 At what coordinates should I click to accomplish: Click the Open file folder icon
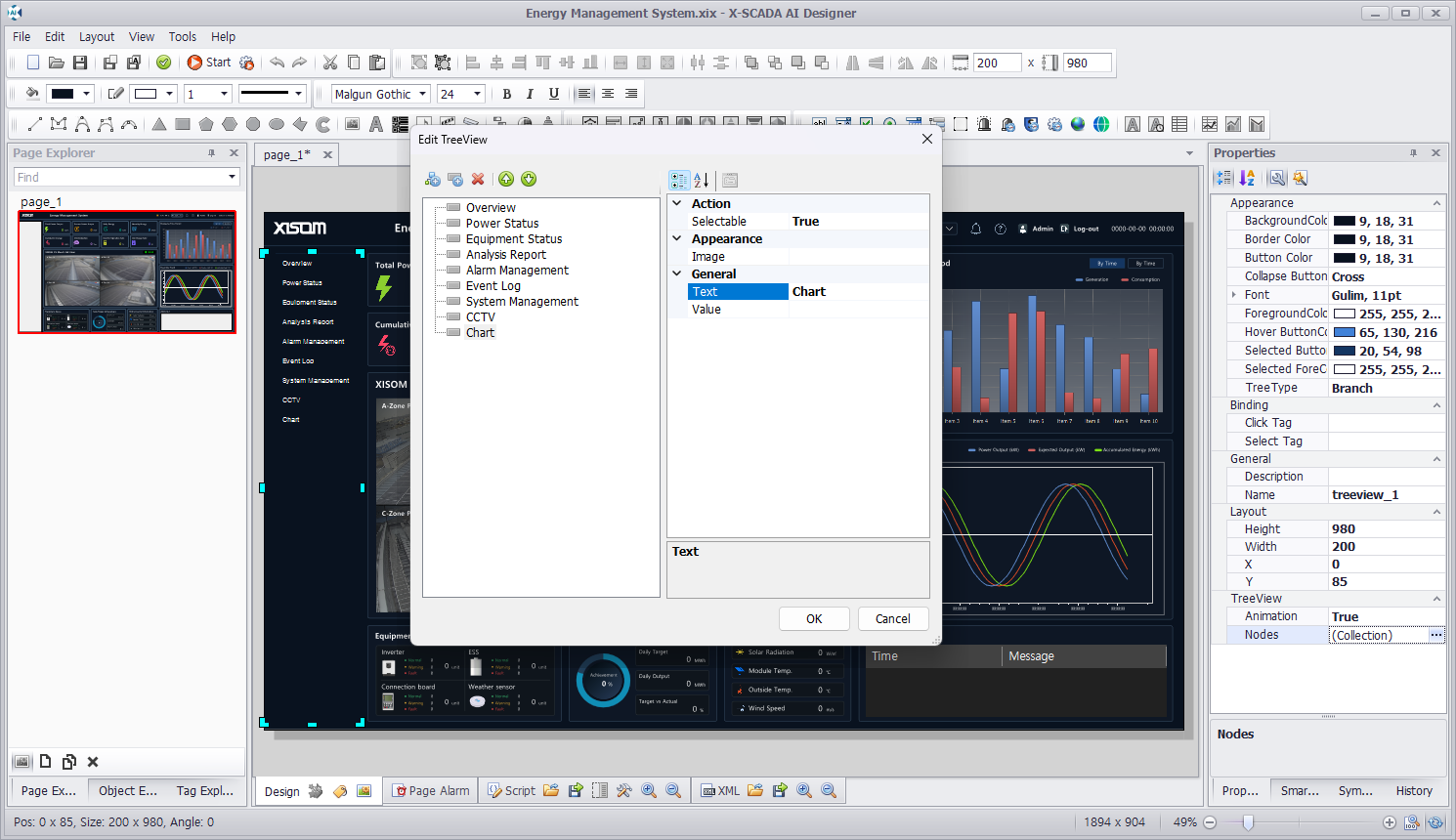[x=57, y=63]
